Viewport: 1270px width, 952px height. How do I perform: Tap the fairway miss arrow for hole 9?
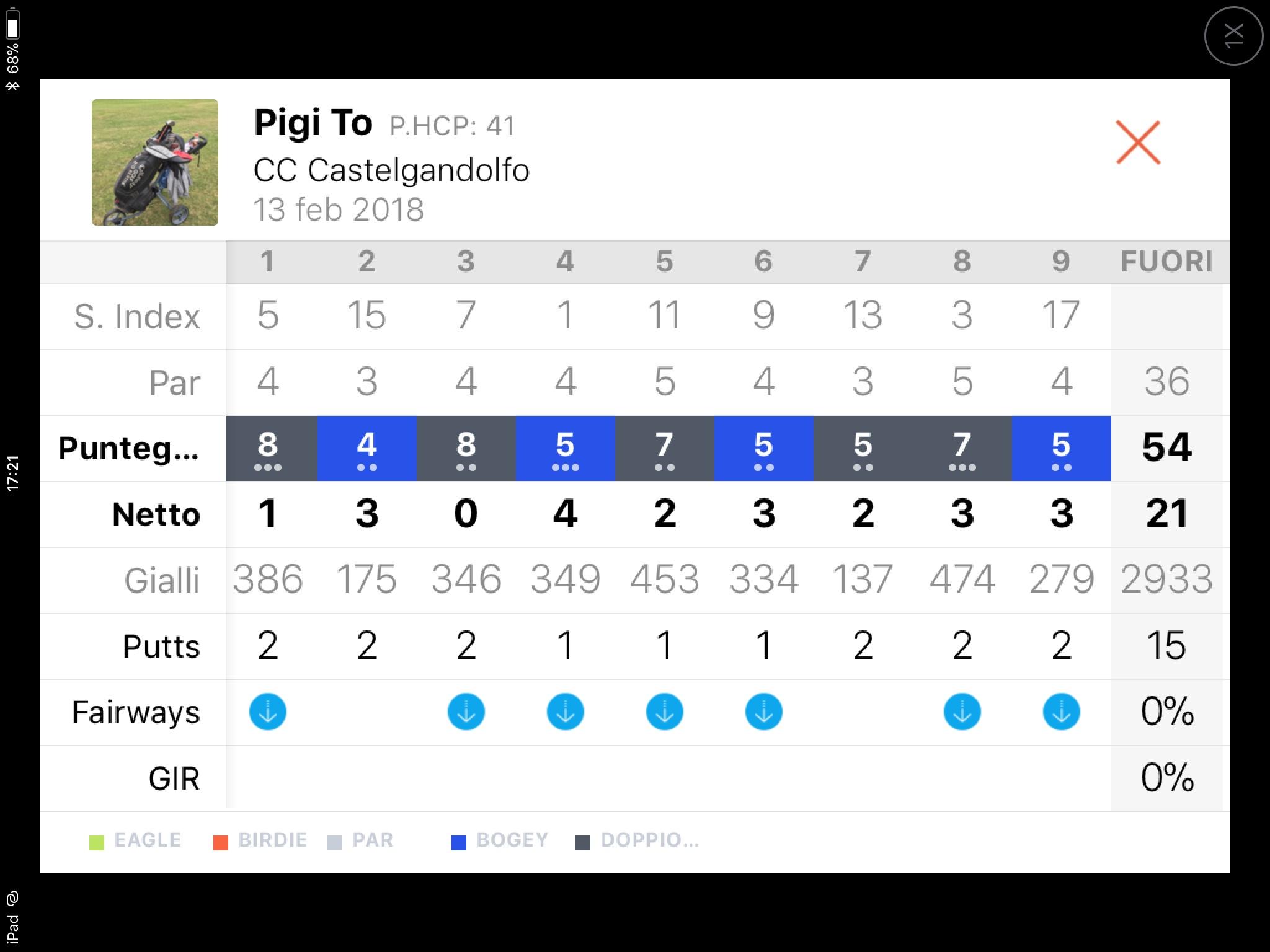(x=1061, y=712)
